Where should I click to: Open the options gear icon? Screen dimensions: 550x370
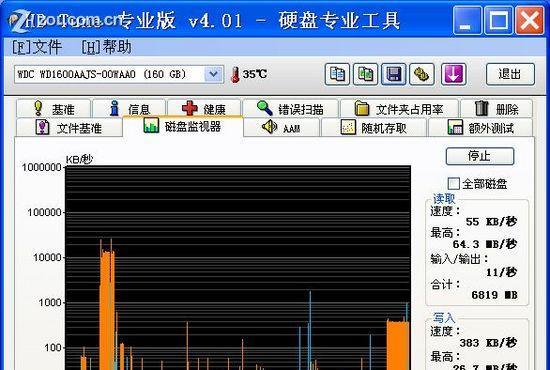tap(422, 74)
